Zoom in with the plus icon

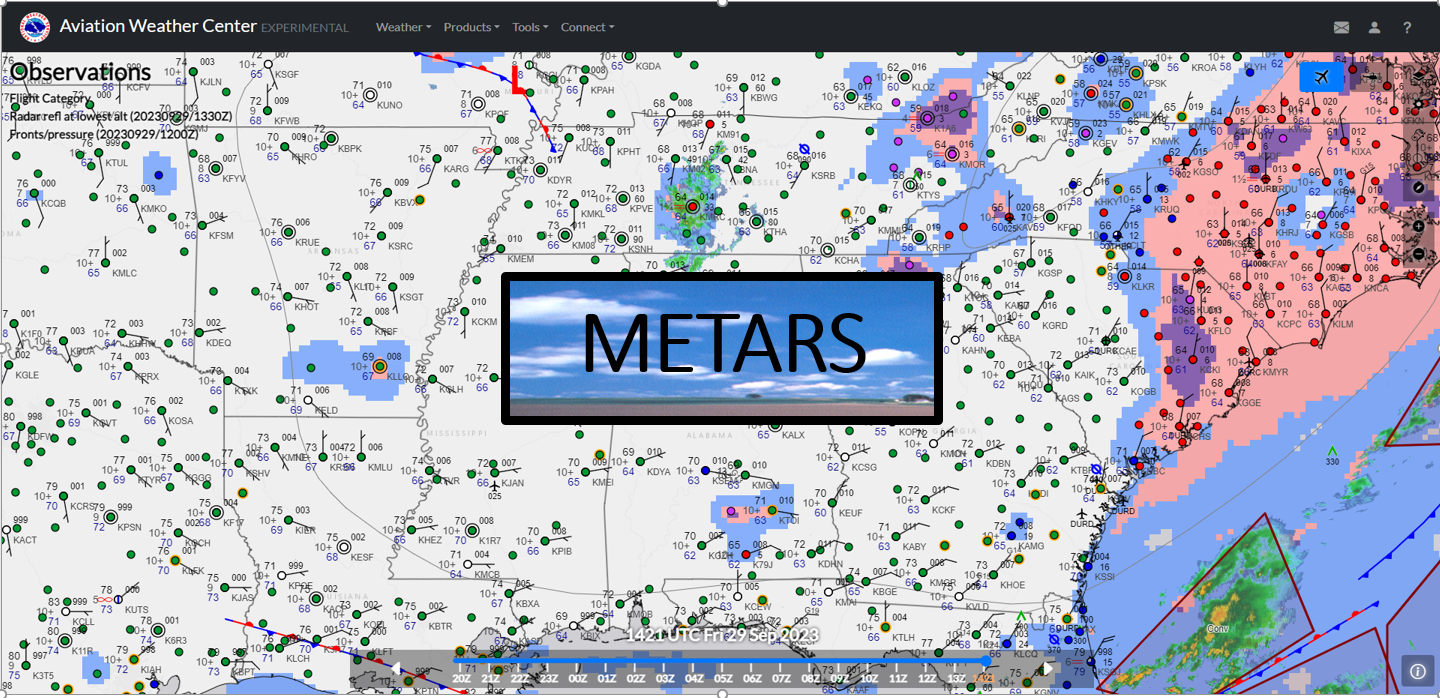tap(1419, 226)
